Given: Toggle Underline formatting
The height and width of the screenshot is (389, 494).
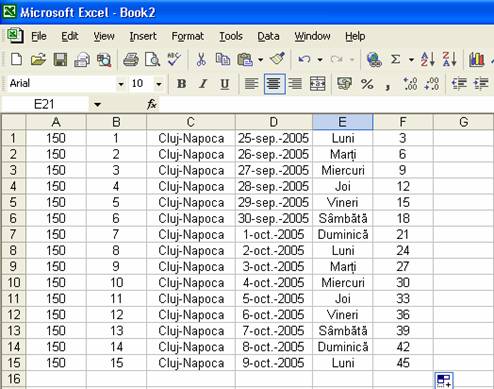Looking at the screenshot, I should point(225,84).
